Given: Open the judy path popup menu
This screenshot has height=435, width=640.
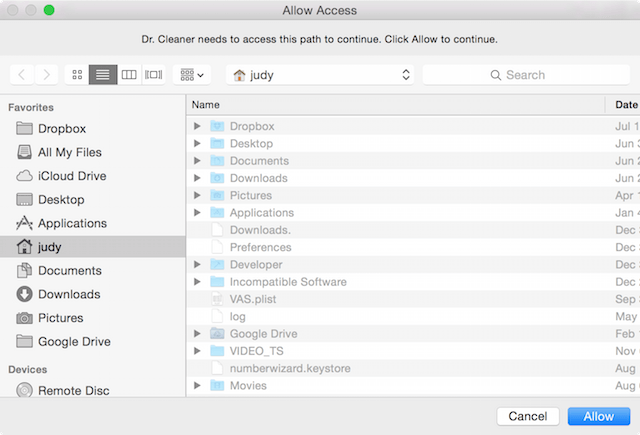Looking at the screenshot, I should click(320, 75).
